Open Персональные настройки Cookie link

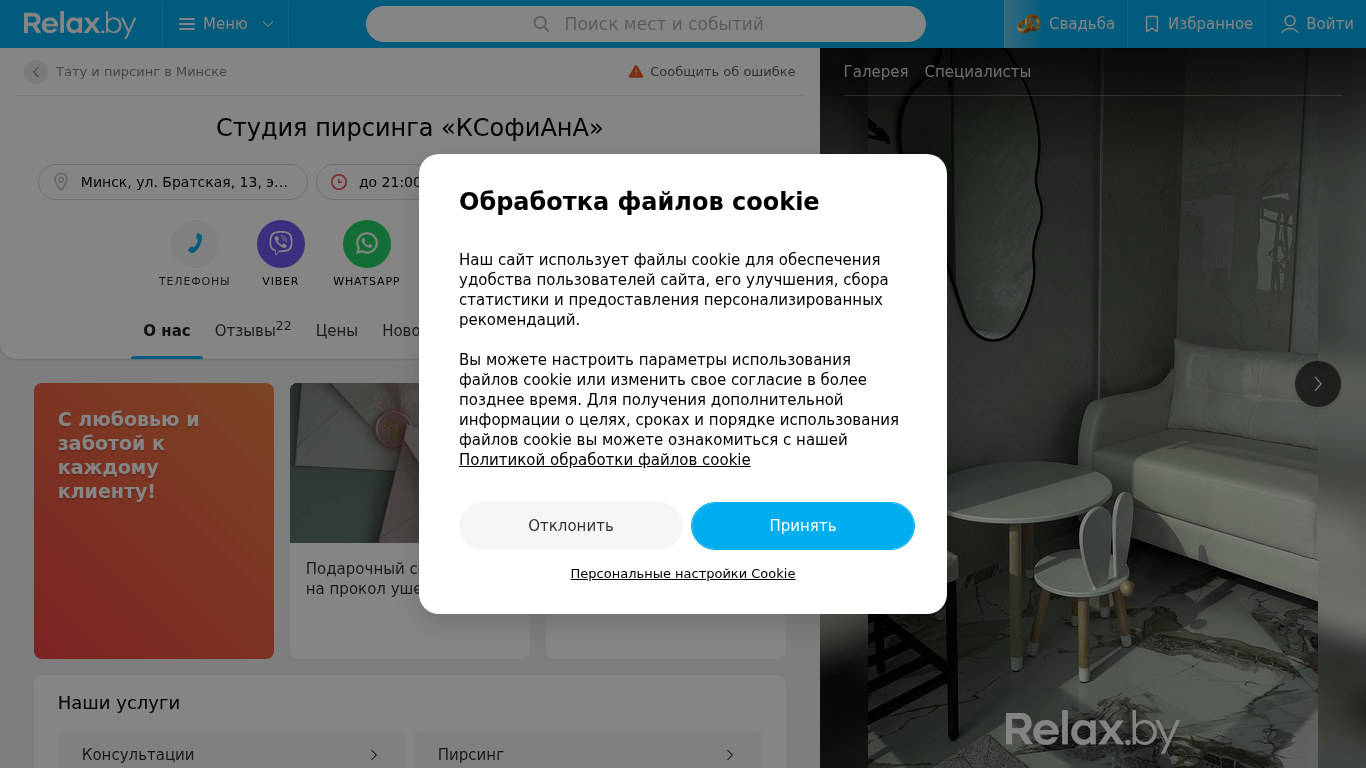[683, 574]
